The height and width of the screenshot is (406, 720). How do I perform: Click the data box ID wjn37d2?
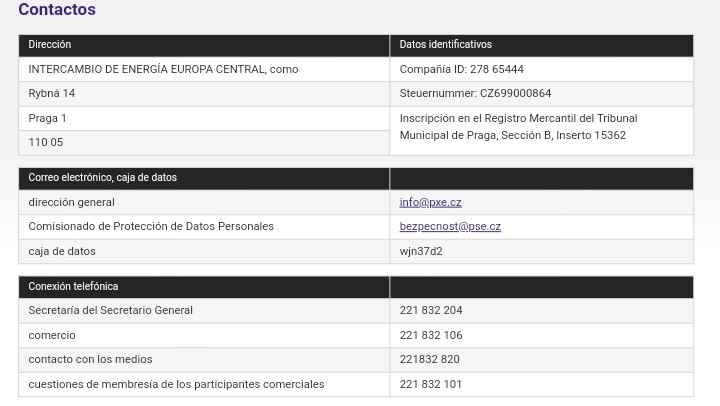(421, 251)
